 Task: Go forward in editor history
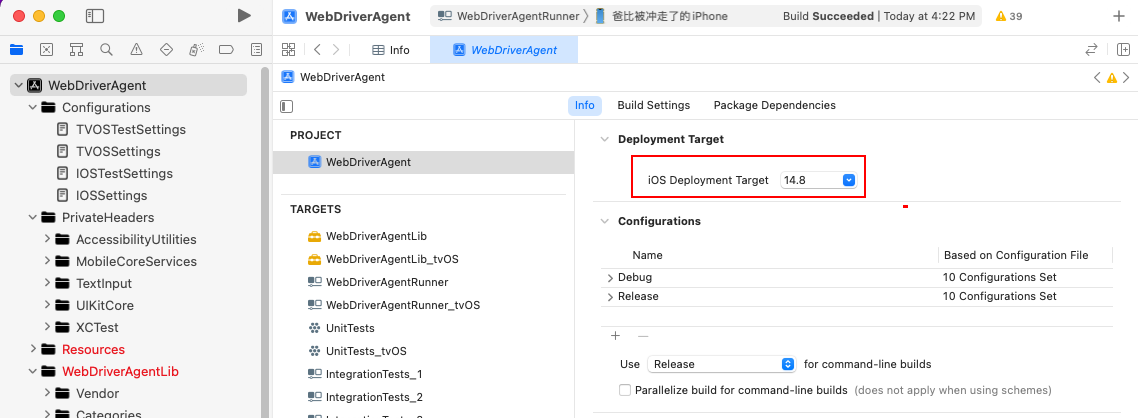tap(335, 49)
